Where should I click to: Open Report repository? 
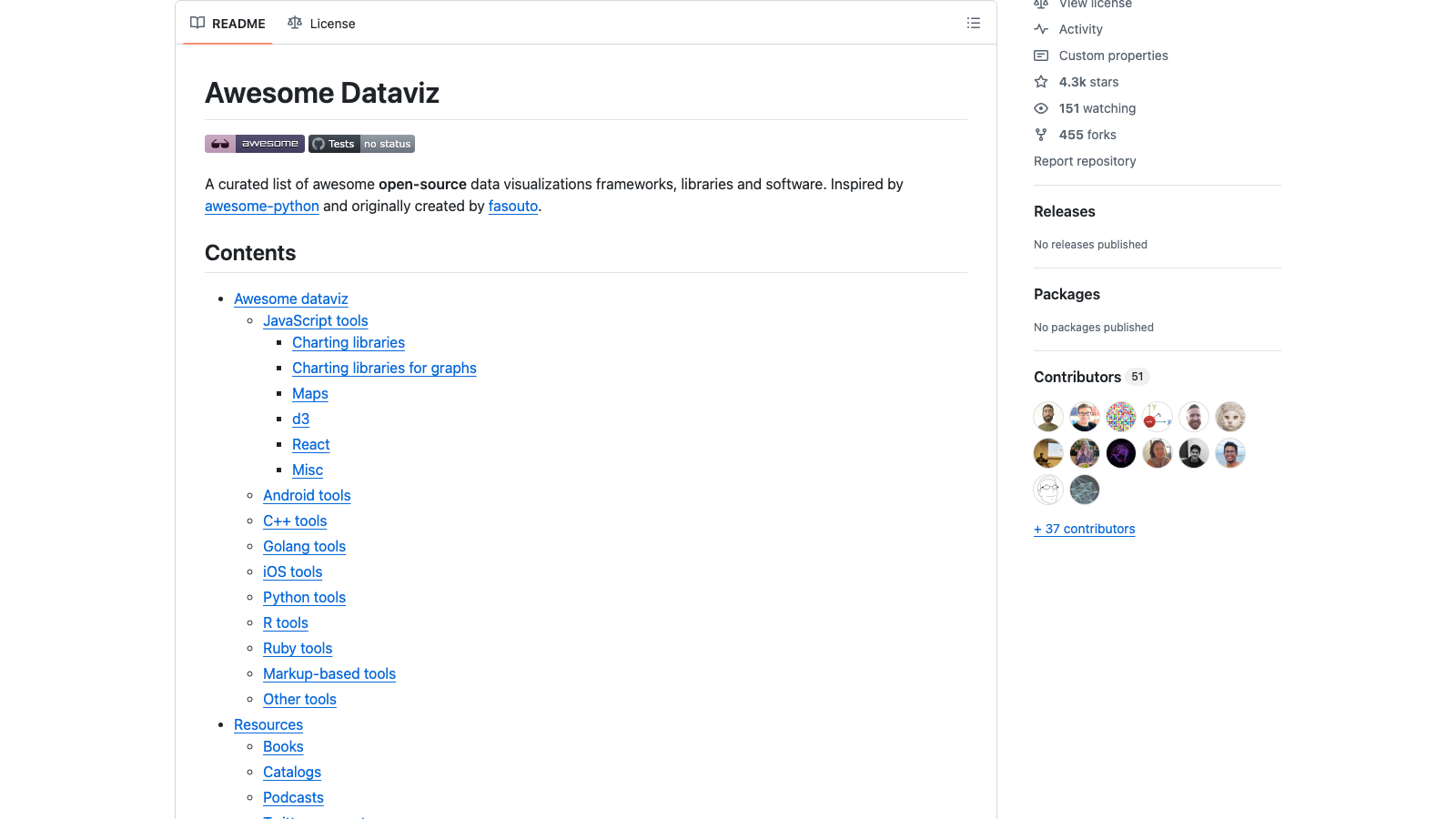1085,161
